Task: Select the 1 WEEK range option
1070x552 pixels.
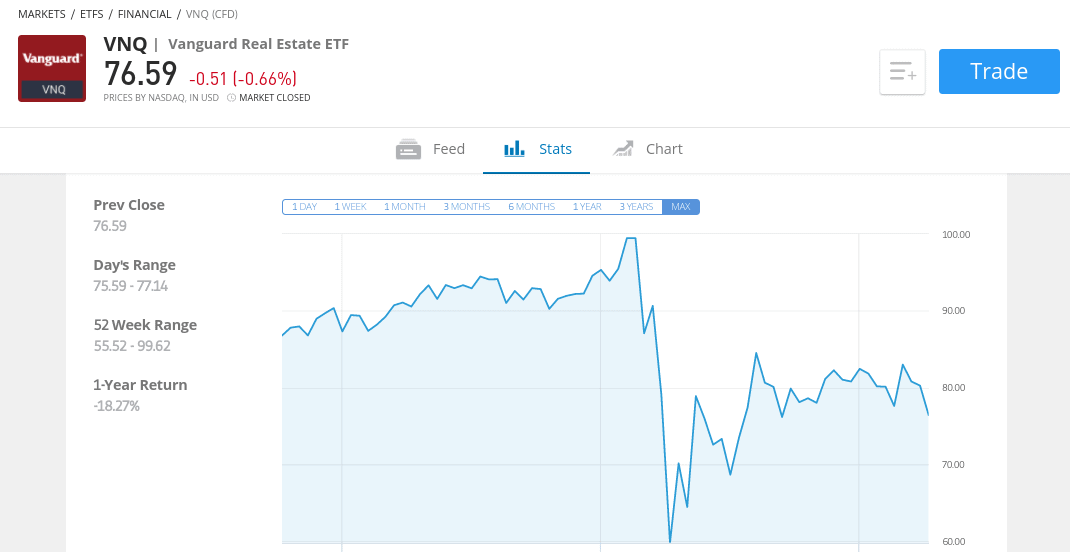Action: pyautogui.click(x=350, y=207)
